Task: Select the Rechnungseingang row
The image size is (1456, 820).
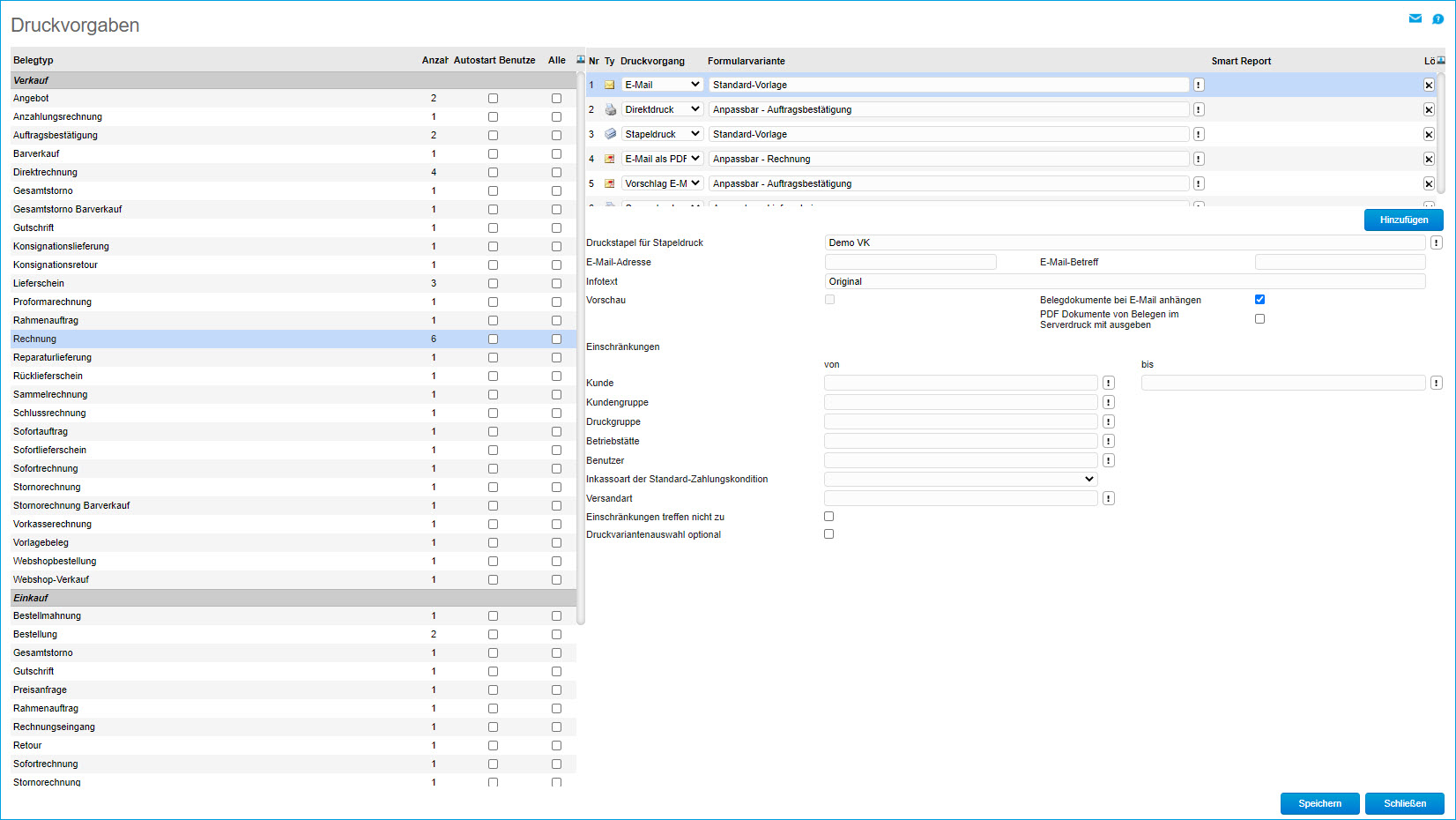Action: [x=293, y=727]
